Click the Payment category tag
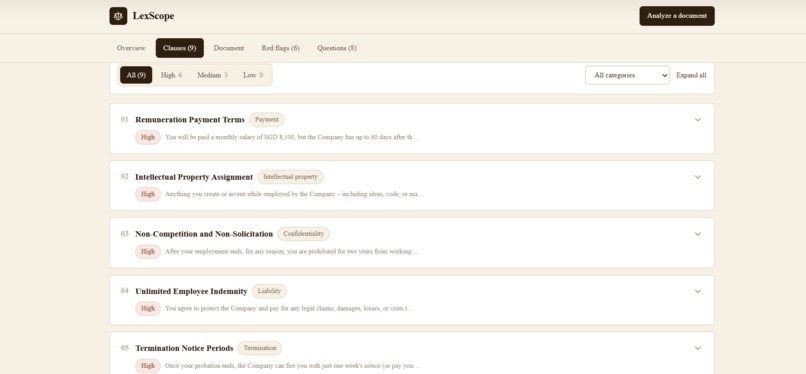The image size is (806, 374). pyautogui.click(x=267, y=120)
